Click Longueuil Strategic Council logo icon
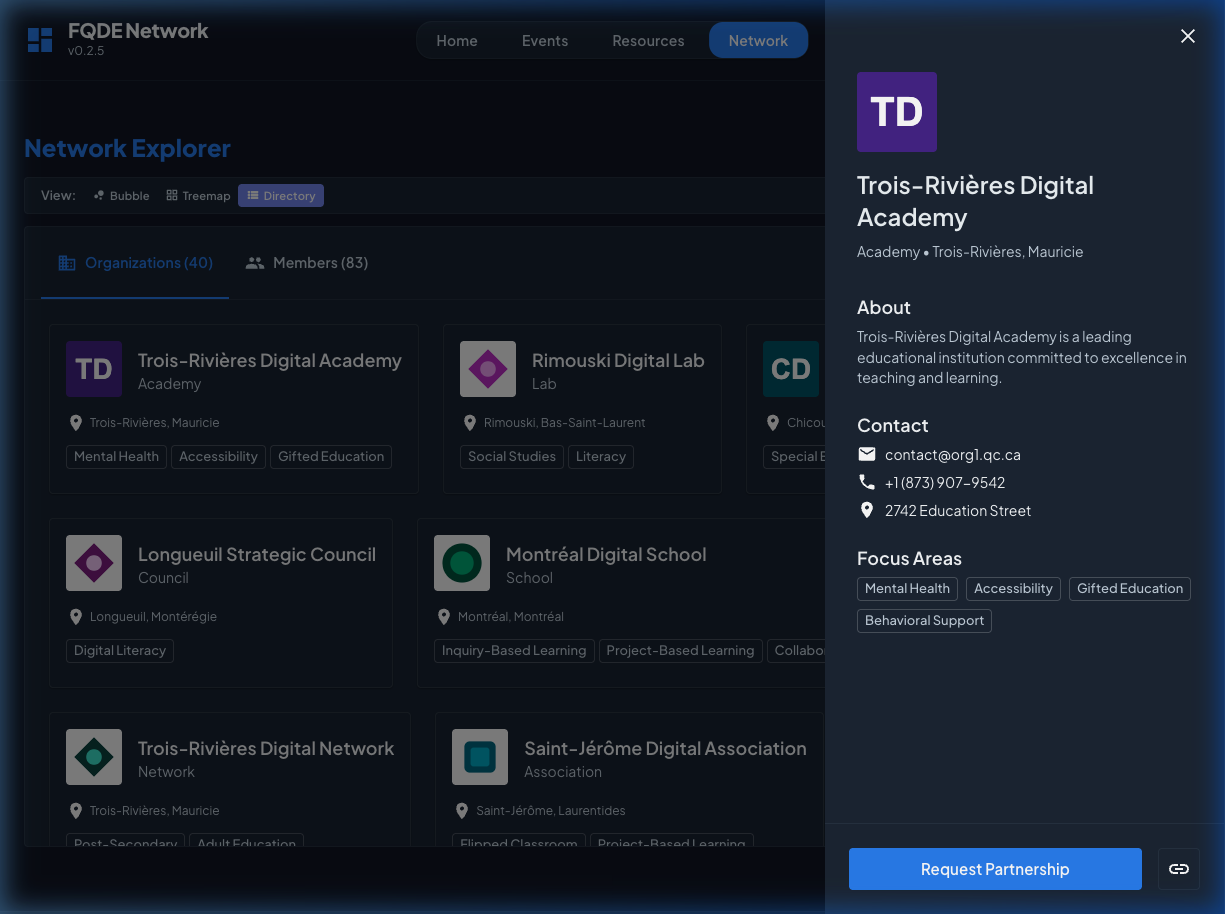Viewport: 1225px width, 914px height. pyautogui.click(x=94, y=563)
